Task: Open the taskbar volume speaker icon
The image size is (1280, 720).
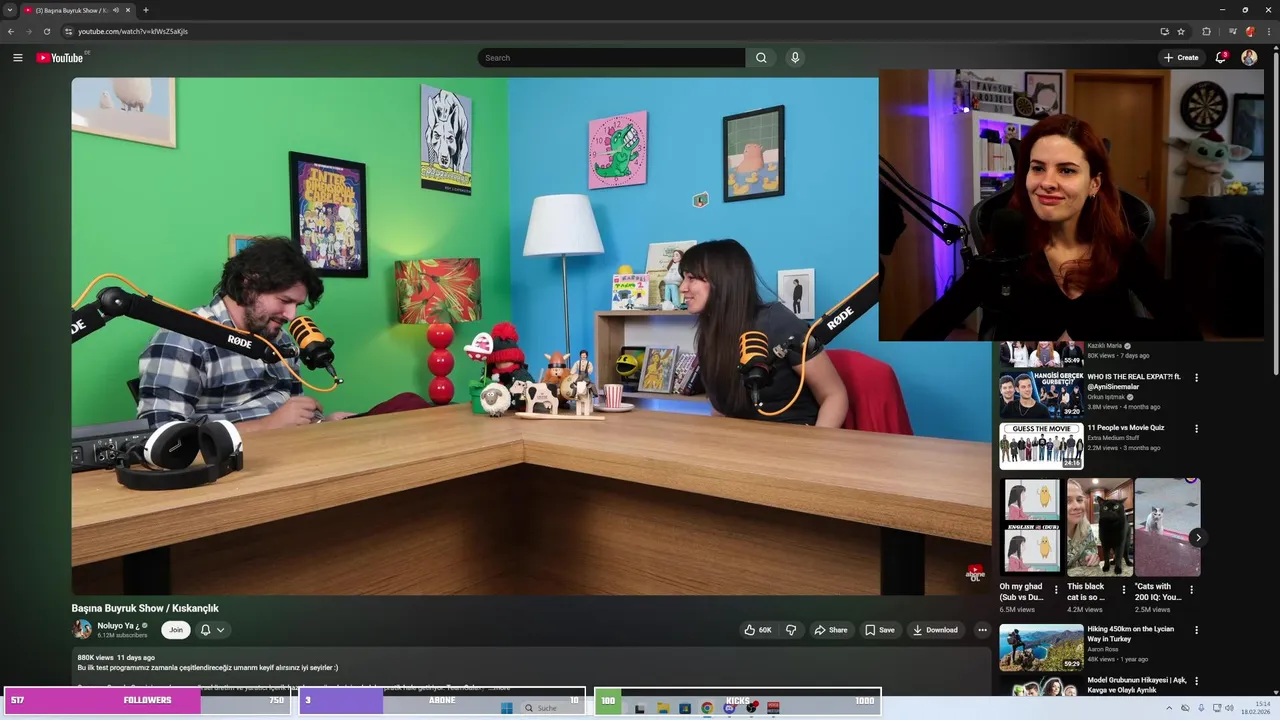Action: [x=1229, y=708]
